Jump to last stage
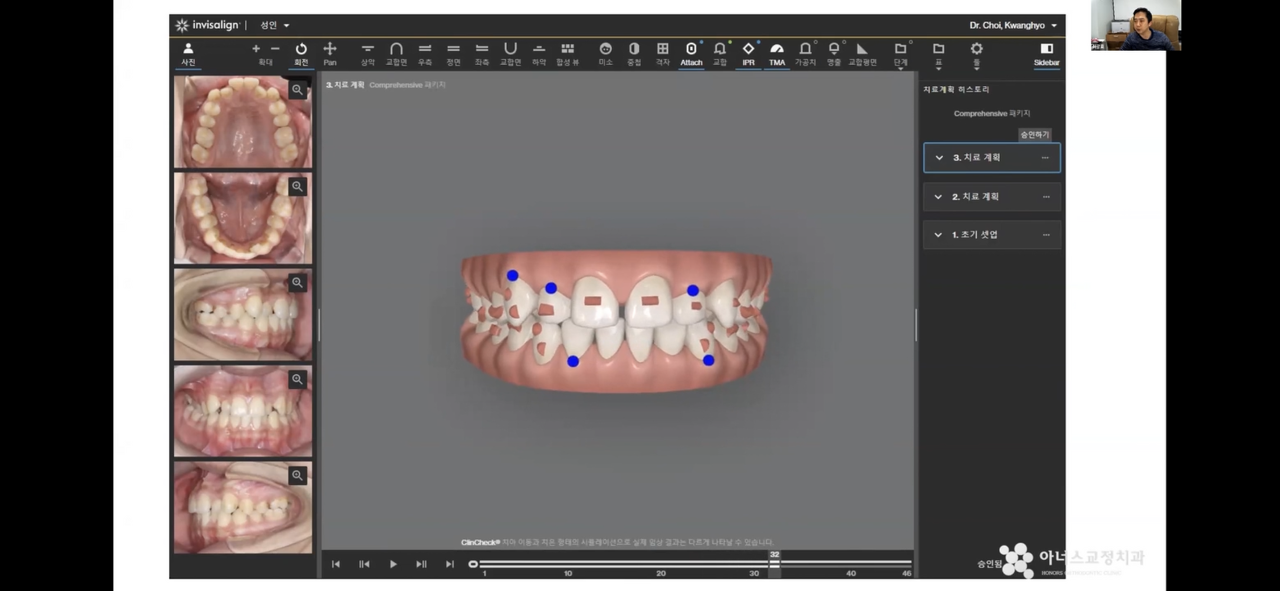 449,564
